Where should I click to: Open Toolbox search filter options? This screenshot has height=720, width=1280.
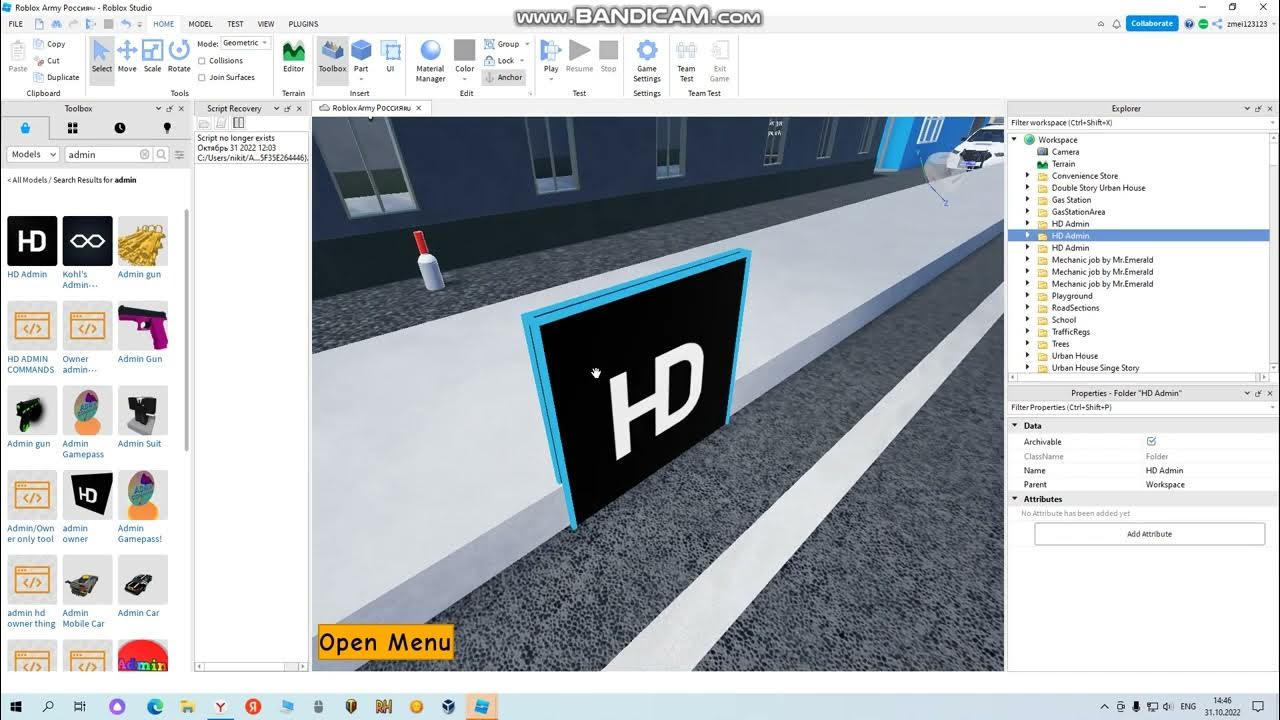tap(180, 154)
